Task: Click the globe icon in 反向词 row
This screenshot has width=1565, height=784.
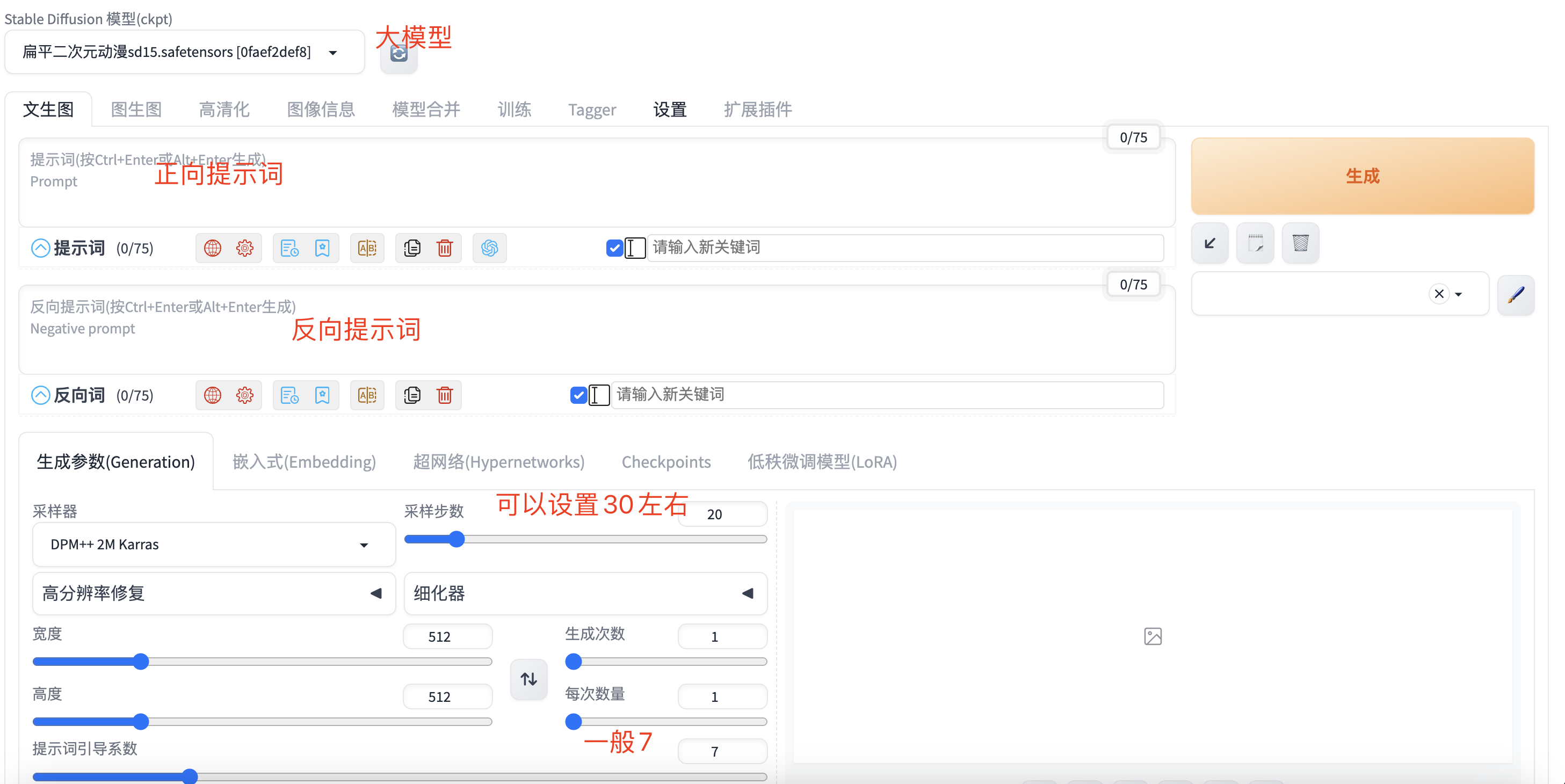Action: (x=213, y=395)
